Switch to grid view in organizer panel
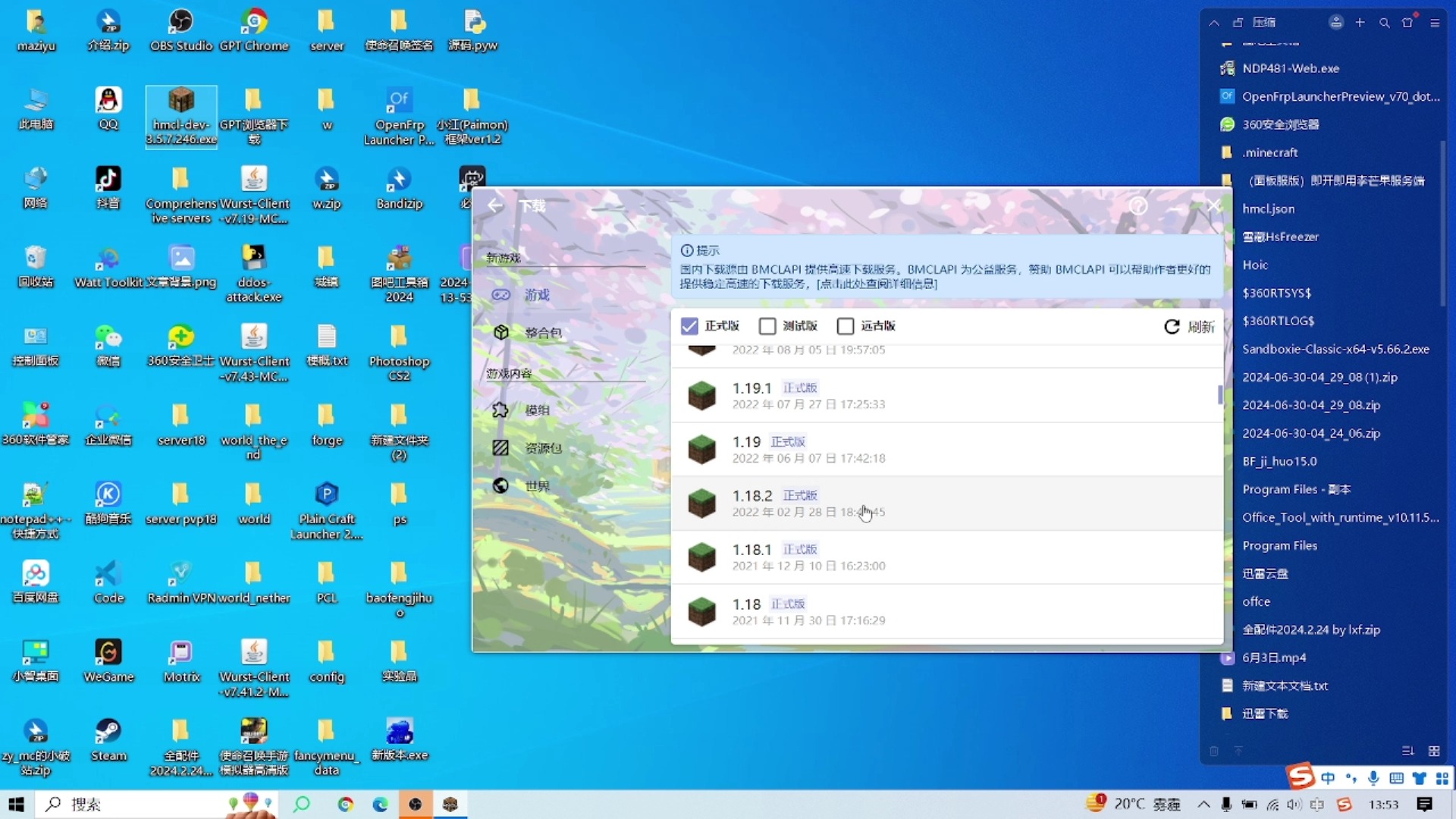Image resolution: width=1456 pixels, height=819 pixels. pos(1433,751)
